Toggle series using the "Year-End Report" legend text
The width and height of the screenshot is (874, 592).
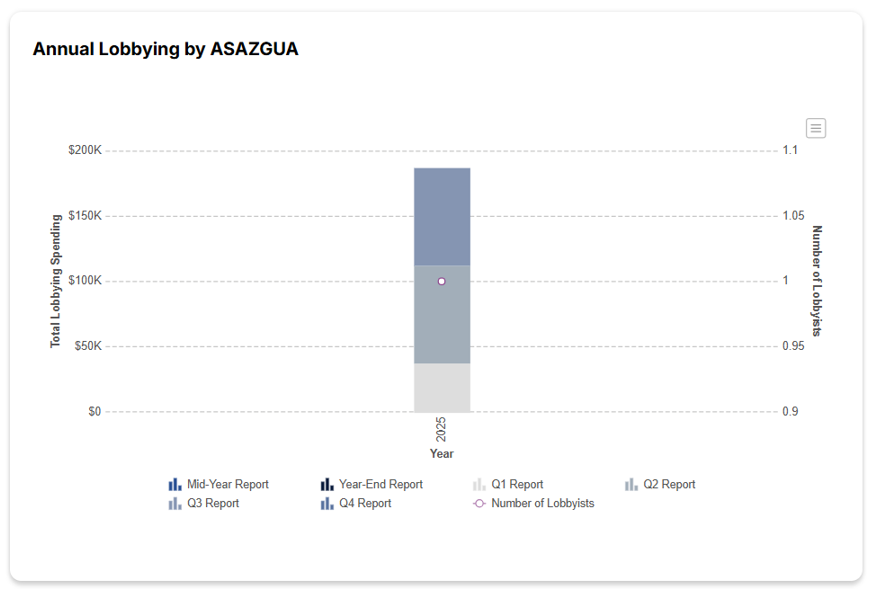pyautogui.click(x=380, y=484)
